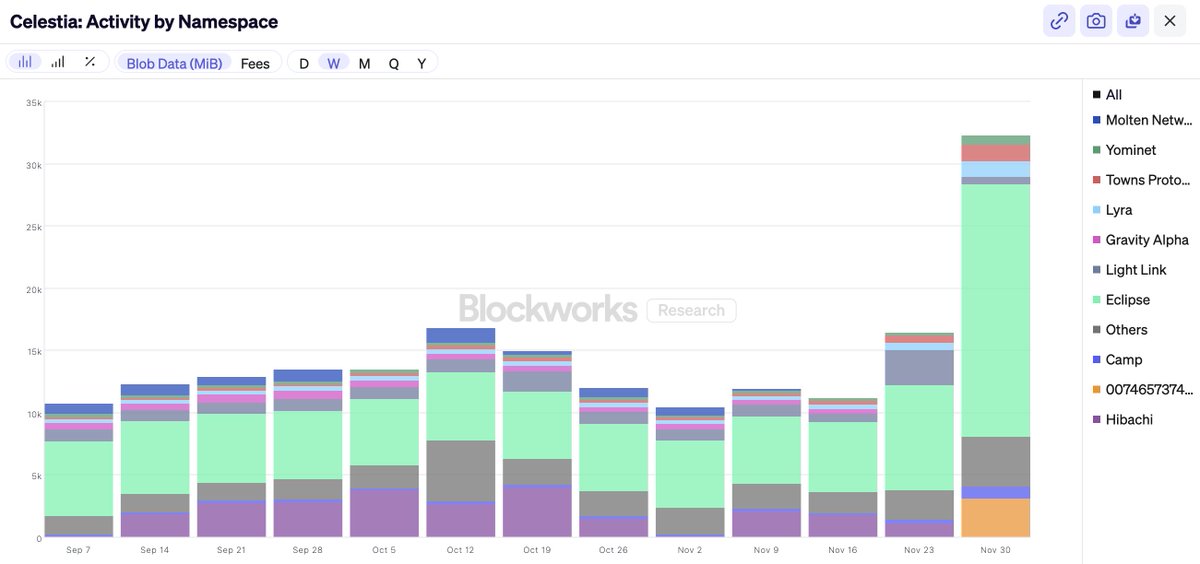Click the Oct 5 x-axis label

tap(384, 550)
